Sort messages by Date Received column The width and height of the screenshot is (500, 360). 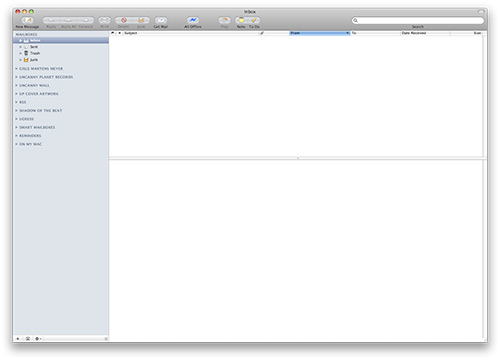coord(425,33)
